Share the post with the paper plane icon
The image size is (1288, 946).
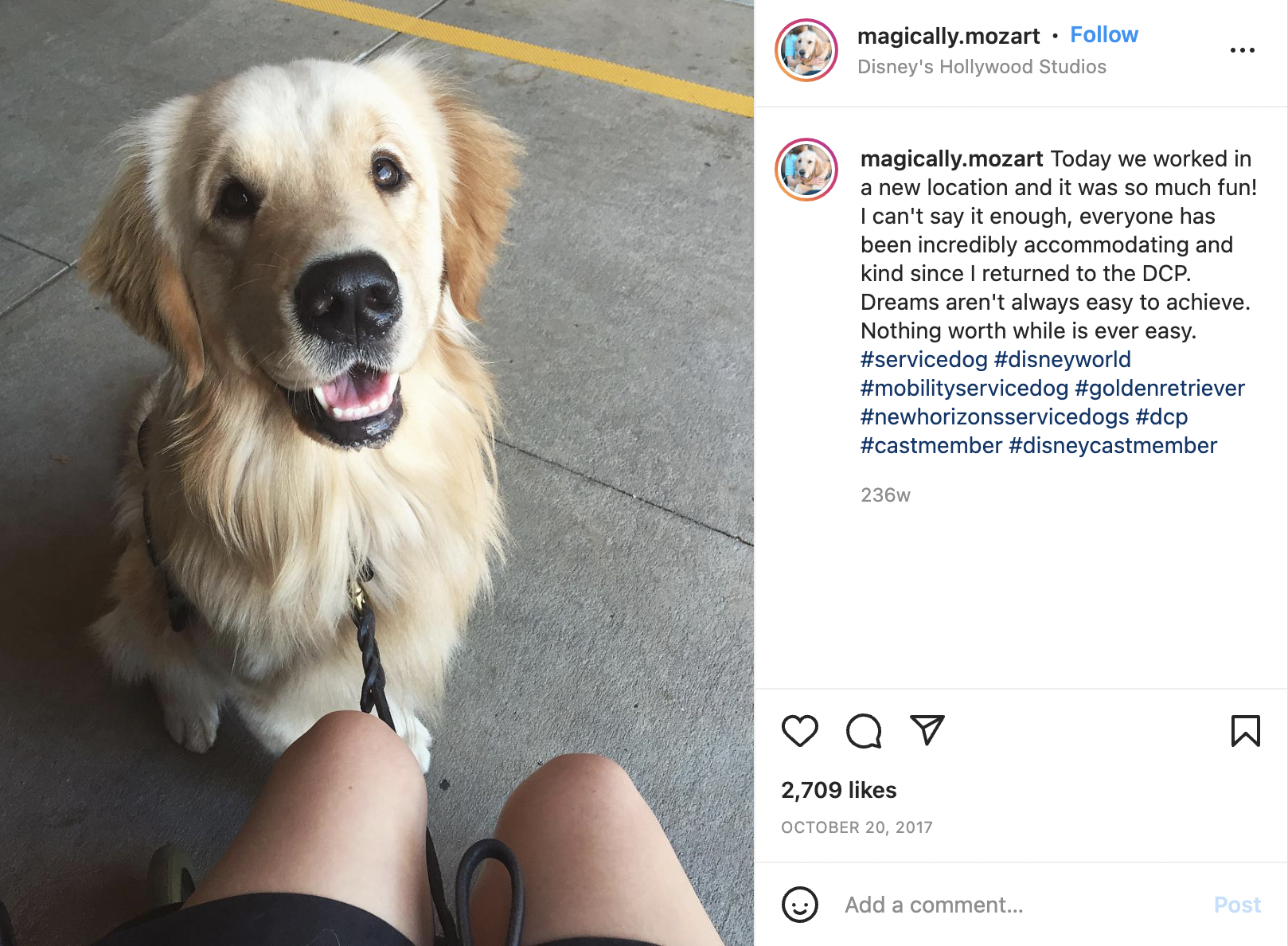pos(927,730)
